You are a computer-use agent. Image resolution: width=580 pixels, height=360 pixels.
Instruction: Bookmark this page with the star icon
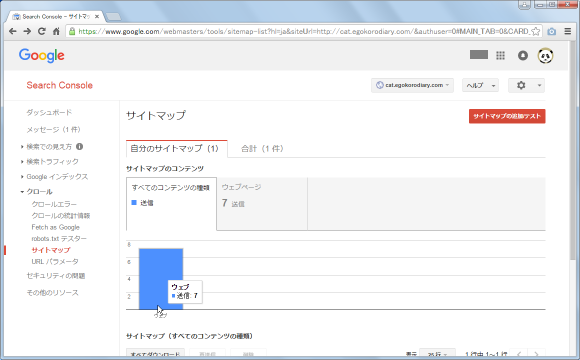pos(536,31)
